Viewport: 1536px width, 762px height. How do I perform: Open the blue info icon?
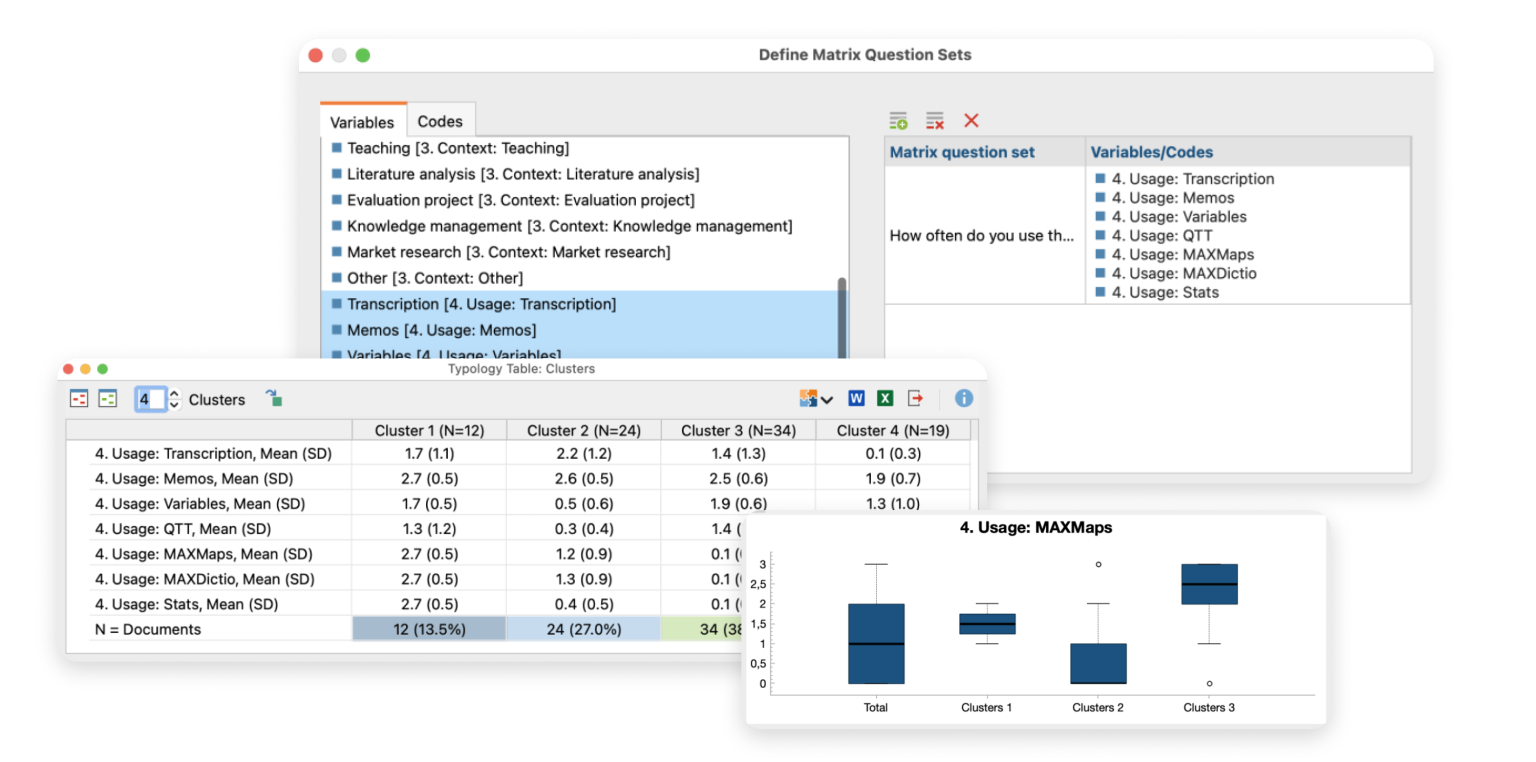pyautogui.click(x=964, y=399)
